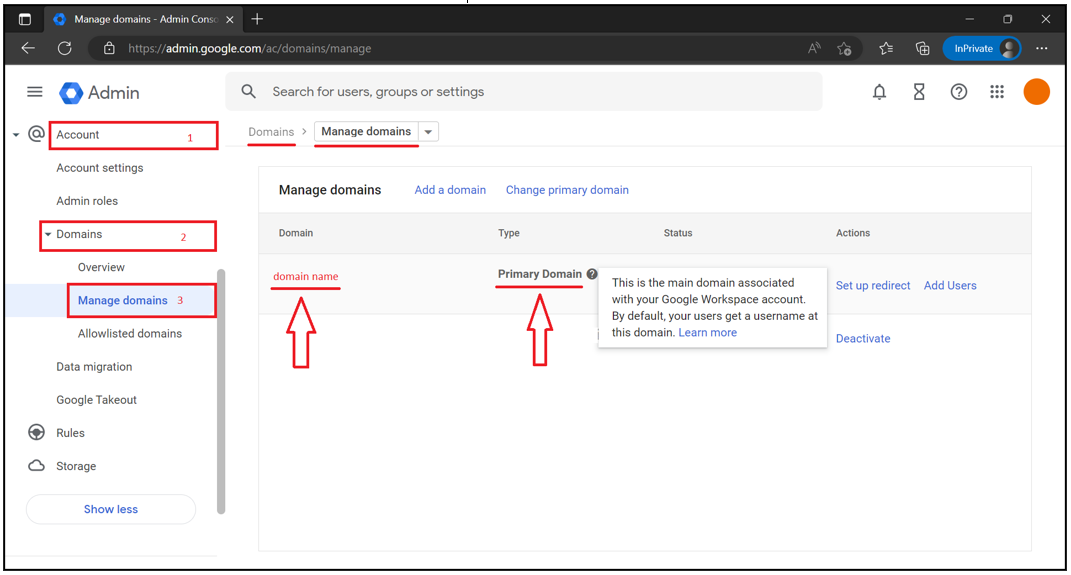Open the tasks hourglass icon
The height and width of the screenshot is (575, 1071).
[x=919, y=92]
